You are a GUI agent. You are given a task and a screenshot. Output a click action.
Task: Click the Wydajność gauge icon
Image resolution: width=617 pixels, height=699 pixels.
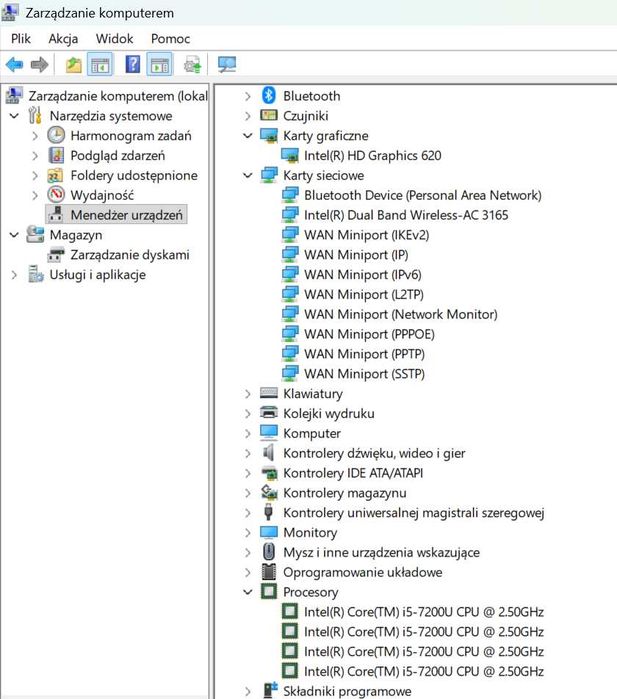(x=56, y=195)
